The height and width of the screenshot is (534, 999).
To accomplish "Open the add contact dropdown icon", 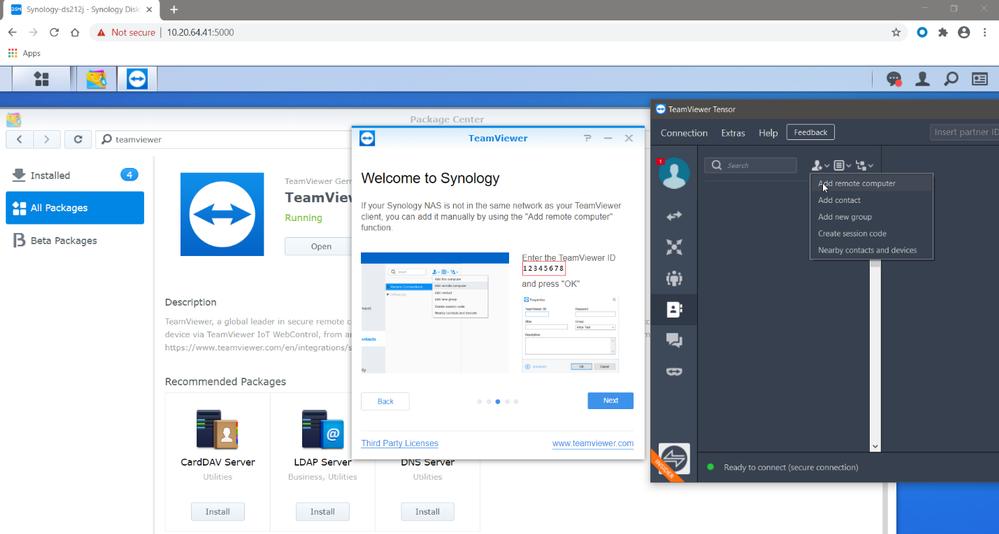I will [x=820, y=166].
